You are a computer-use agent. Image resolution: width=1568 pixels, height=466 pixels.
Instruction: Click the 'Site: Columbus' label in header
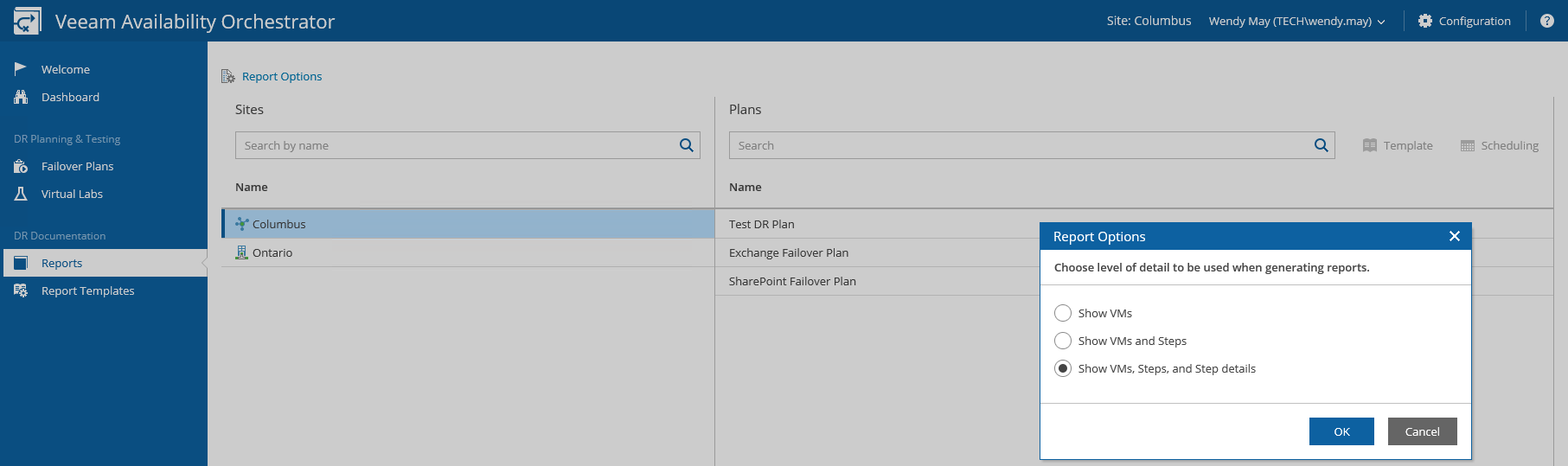click(1149, 21)
